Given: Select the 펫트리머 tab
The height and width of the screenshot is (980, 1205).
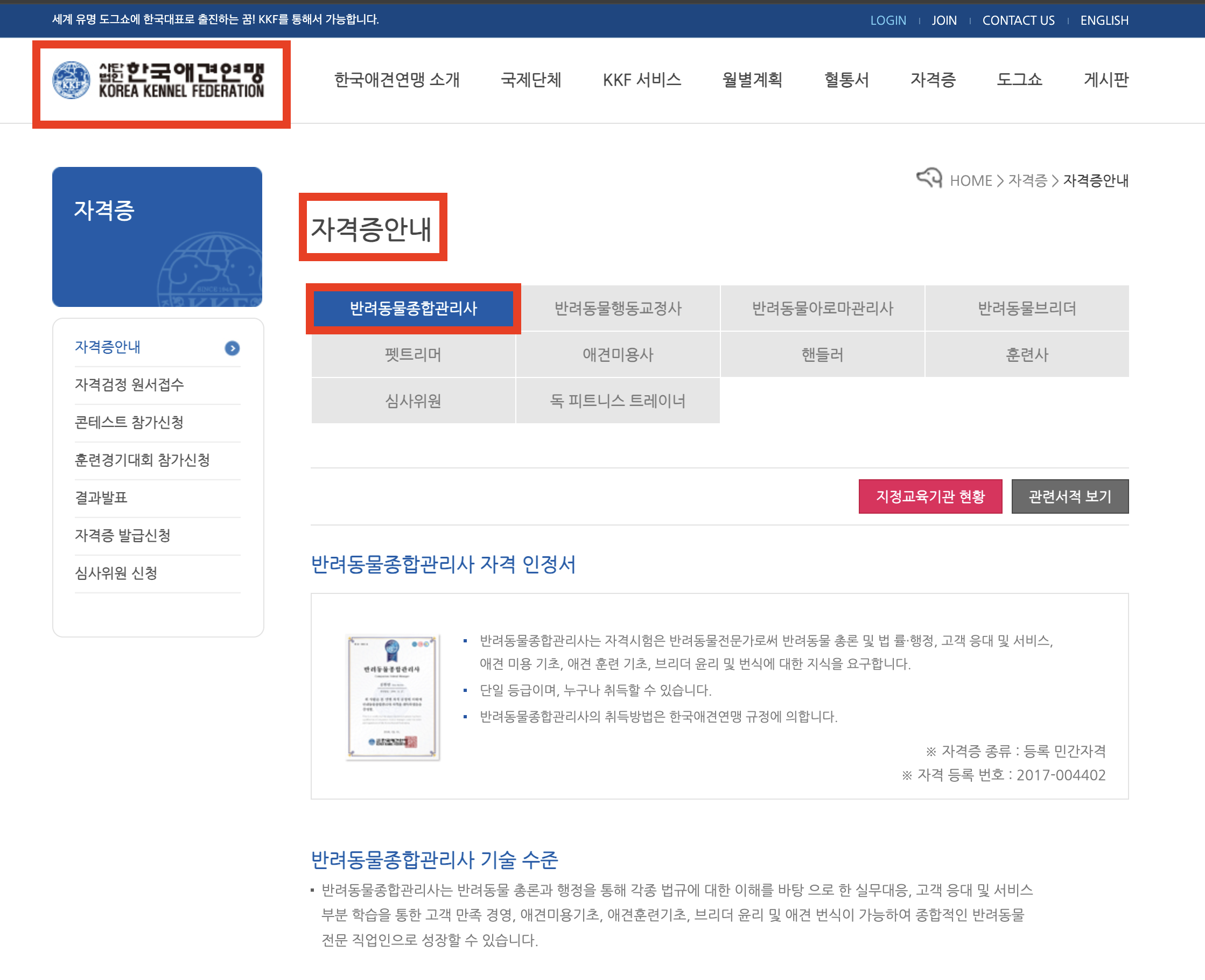Looking at the screenshot, I should [x=413, y=355].
